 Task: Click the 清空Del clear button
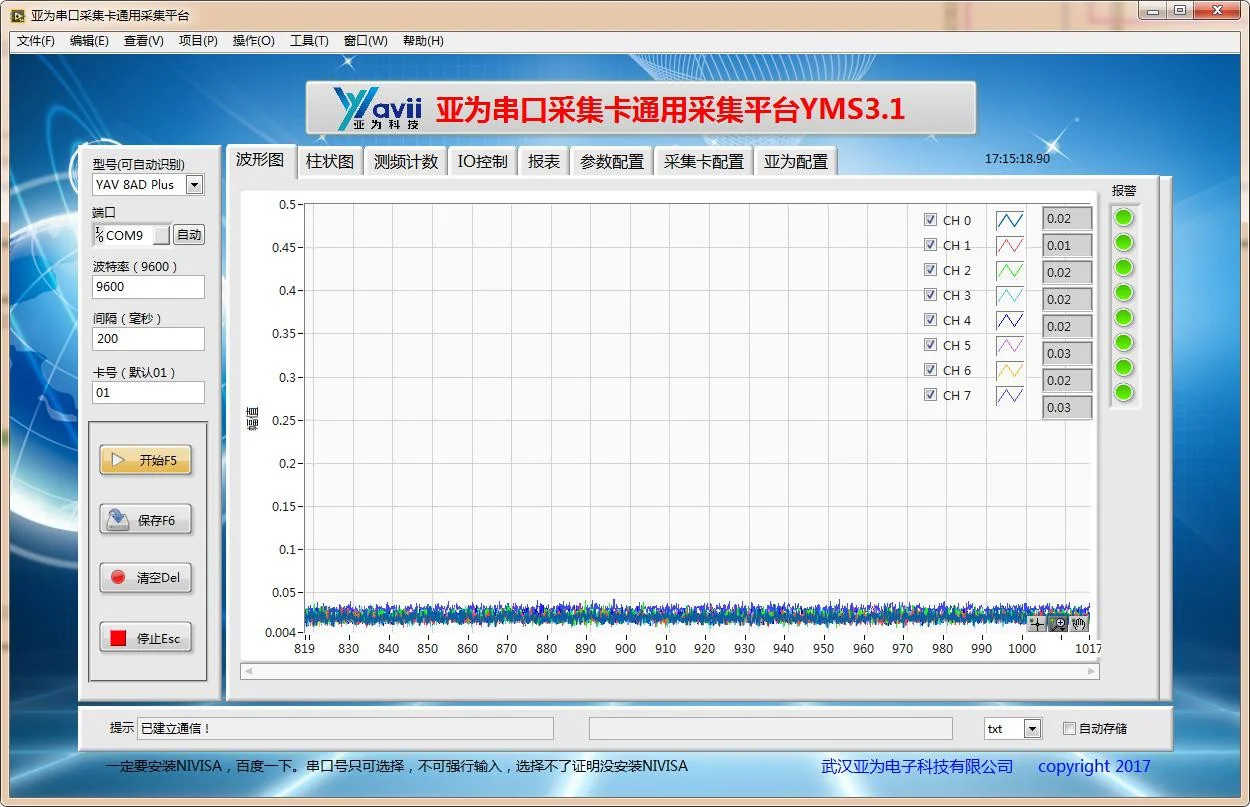(146, 578)
